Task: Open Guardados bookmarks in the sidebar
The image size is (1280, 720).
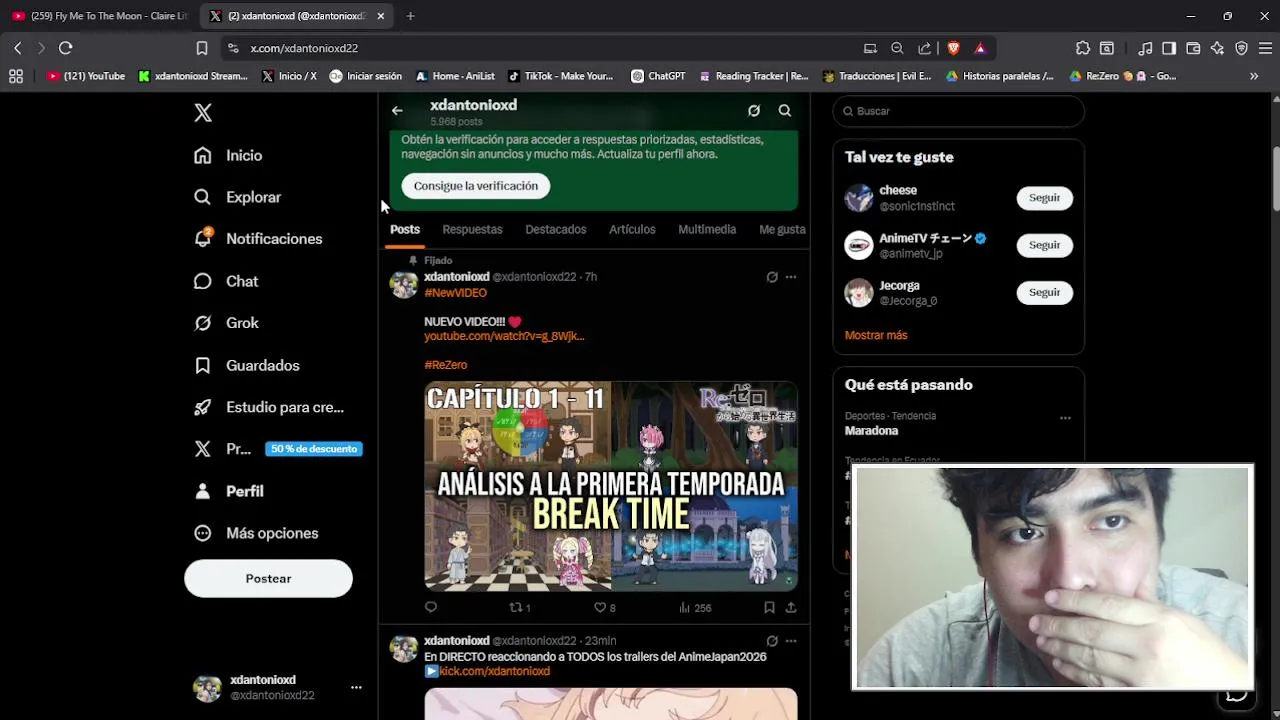Action: click(247, 365)
